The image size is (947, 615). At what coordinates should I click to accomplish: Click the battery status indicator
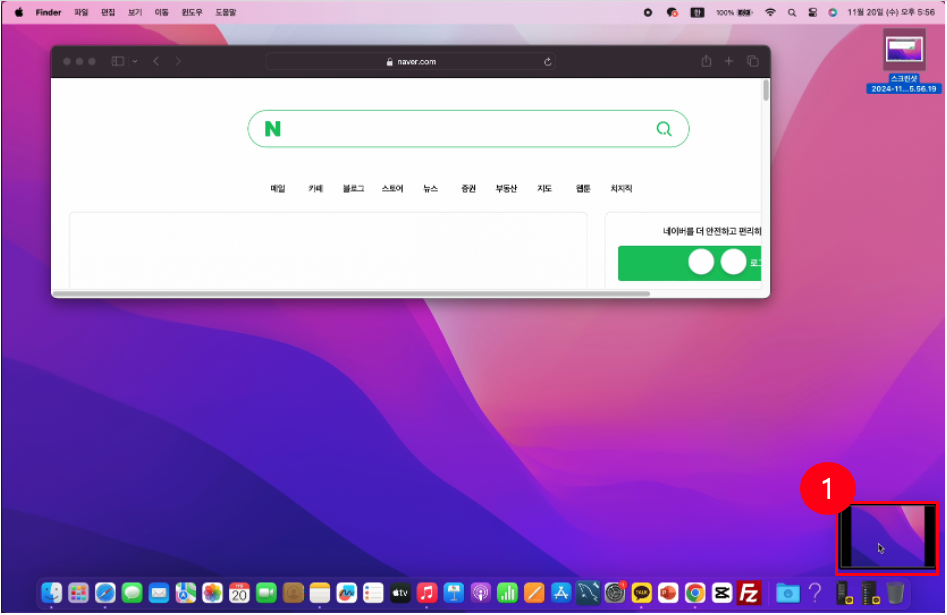click(734, 12)
